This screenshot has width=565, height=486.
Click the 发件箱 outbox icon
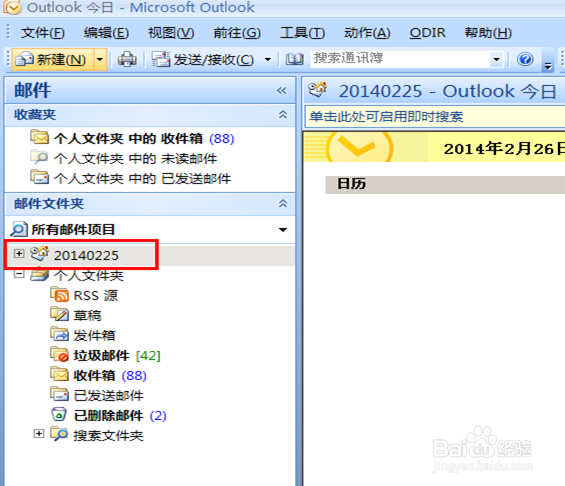(x=59, y=334)
